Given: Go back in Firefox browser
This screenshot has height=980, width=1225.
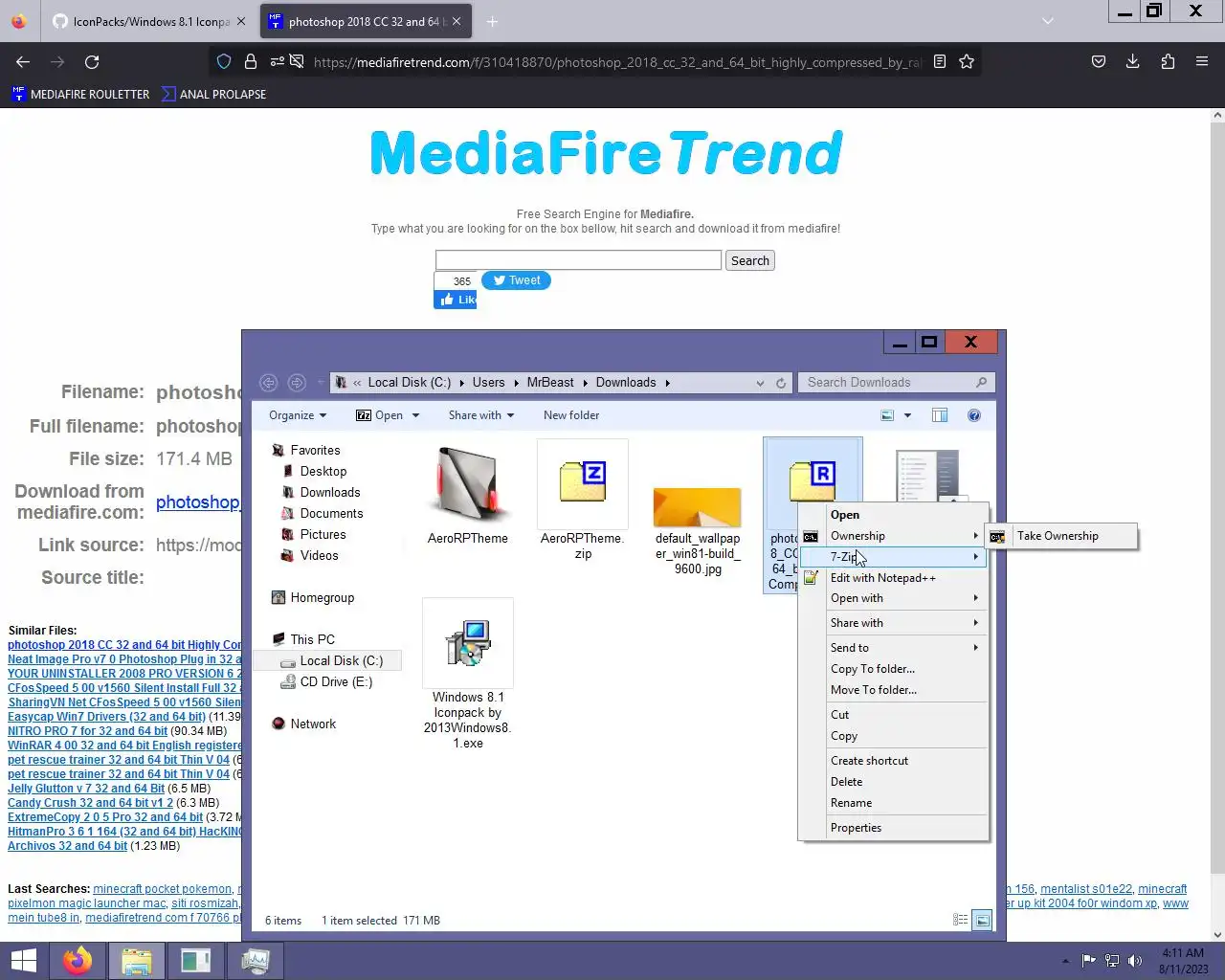Looking at the screenshot, I should point(23,62).
